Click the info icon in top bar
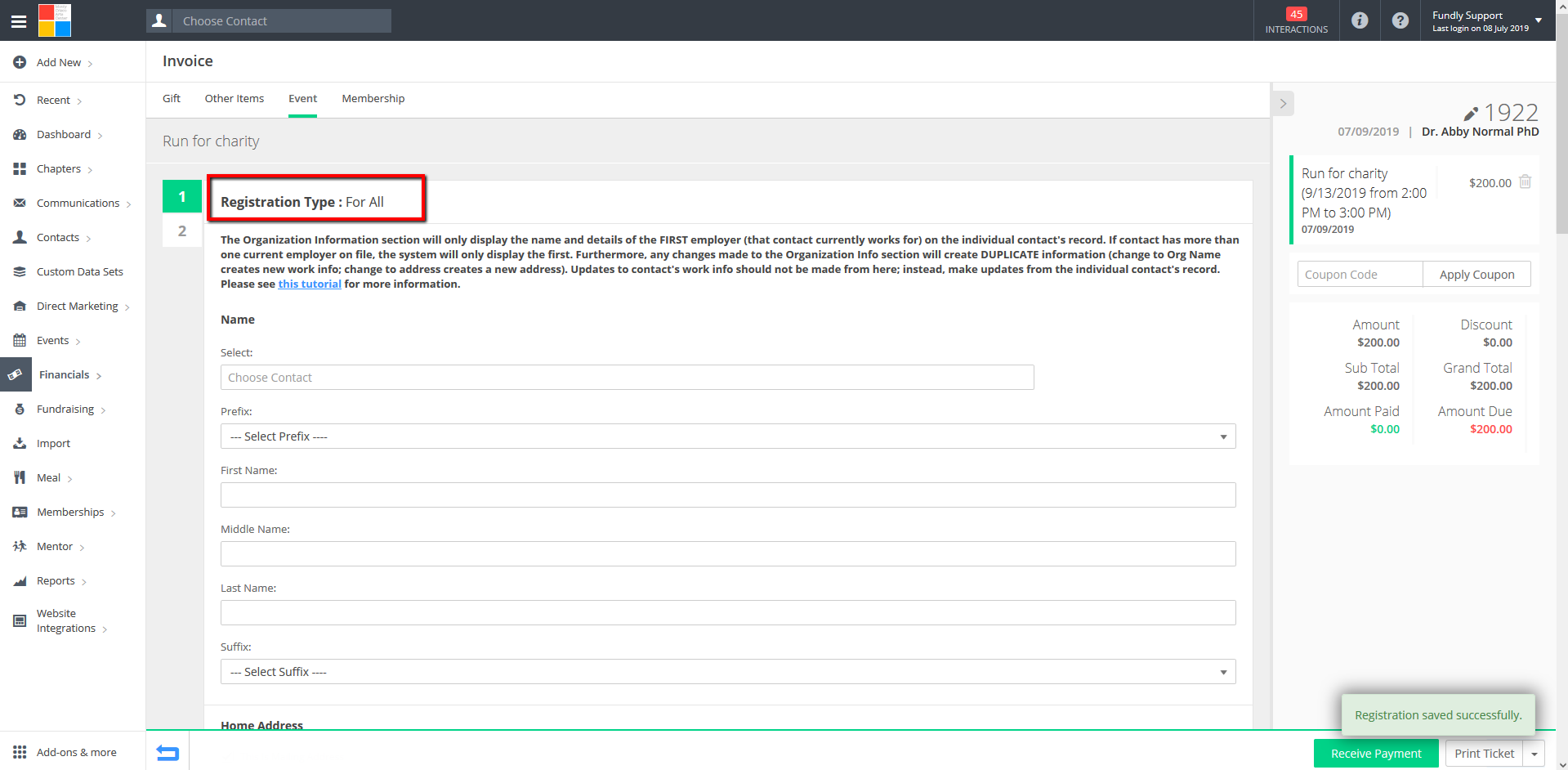 point(1360,20)
